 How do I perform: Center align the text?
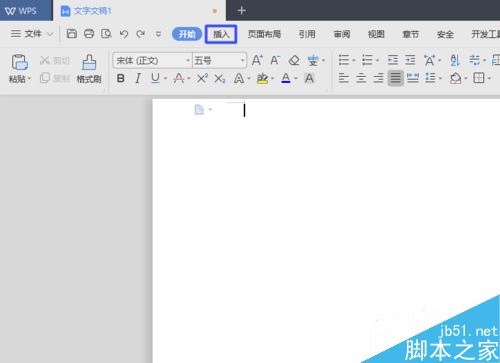coord(361,78)
